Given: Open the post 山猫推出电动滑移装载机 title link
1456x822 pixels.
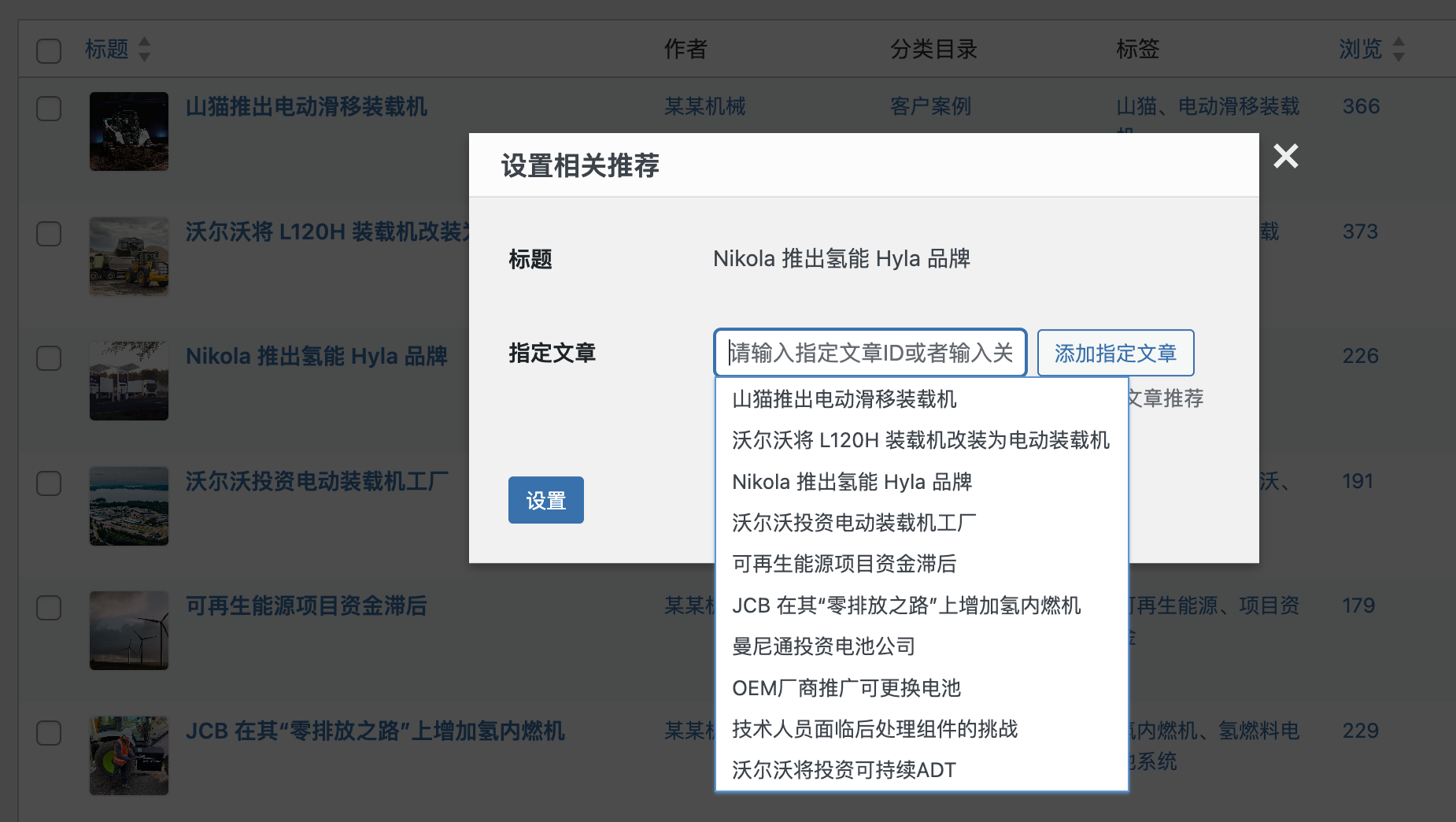Looking at the screenshot, I should coord(306,106).
